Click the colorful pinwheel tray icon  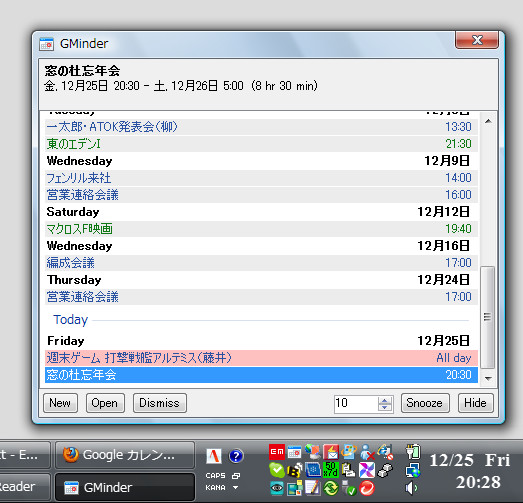(367, 470)
